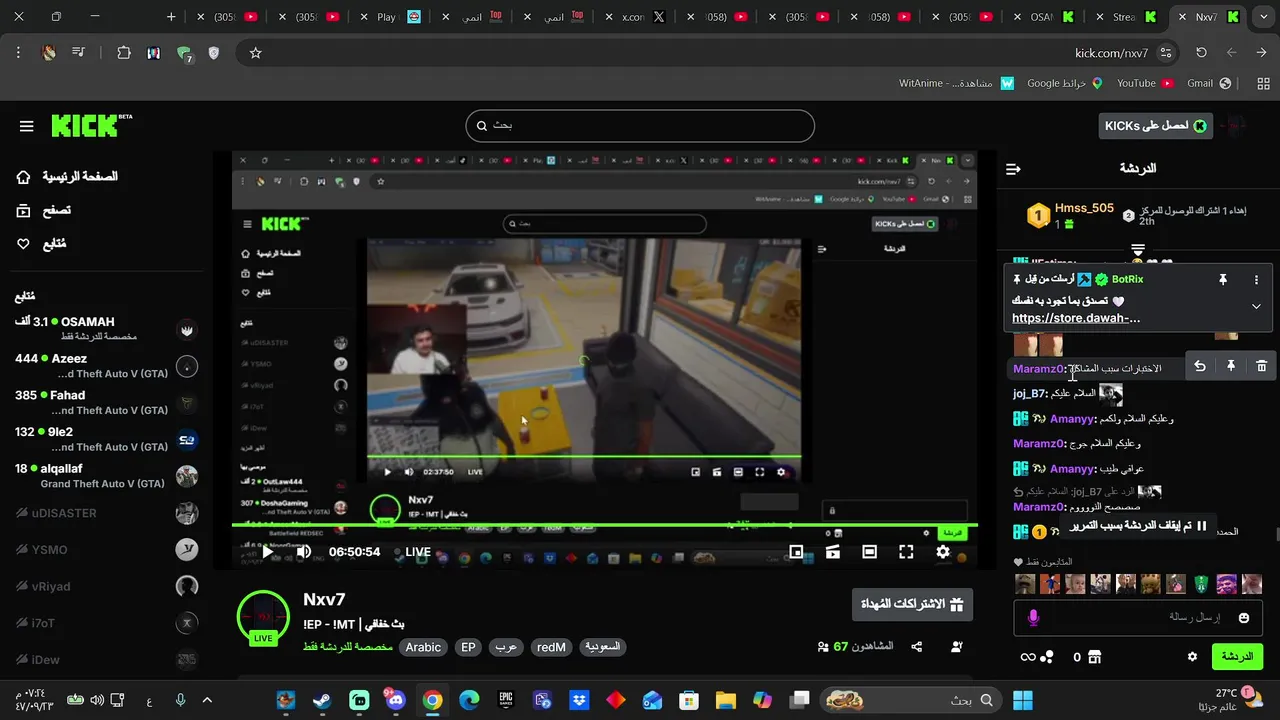Click the microphone icon in chat input
The height and width of the screenshot is (720, 1280).
[1033, 618]
